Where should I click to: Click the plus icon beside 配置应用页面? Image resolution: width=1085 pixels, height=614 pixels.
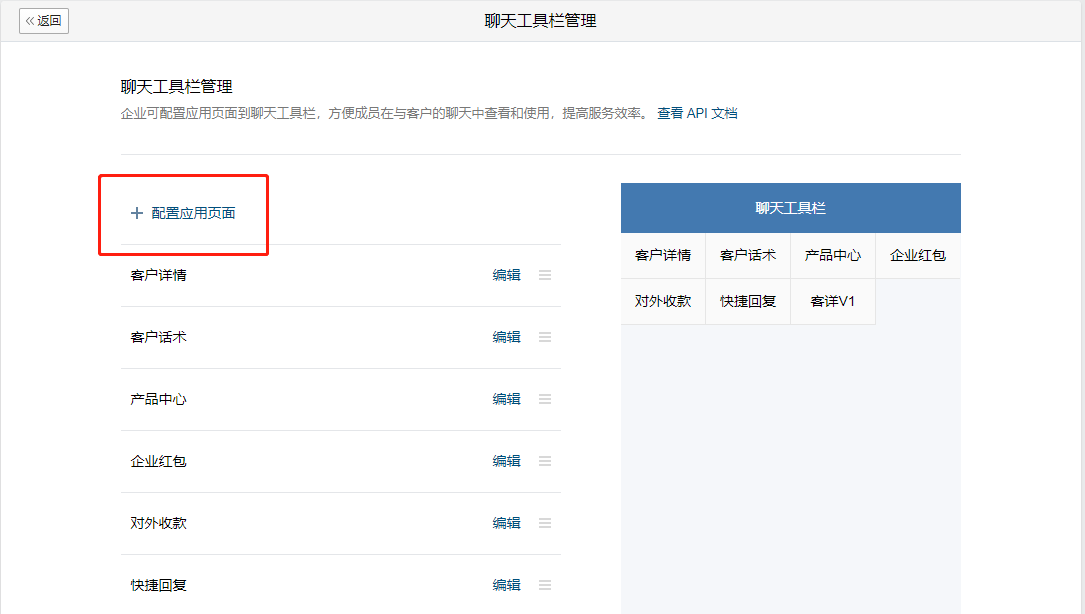point(137,213)
